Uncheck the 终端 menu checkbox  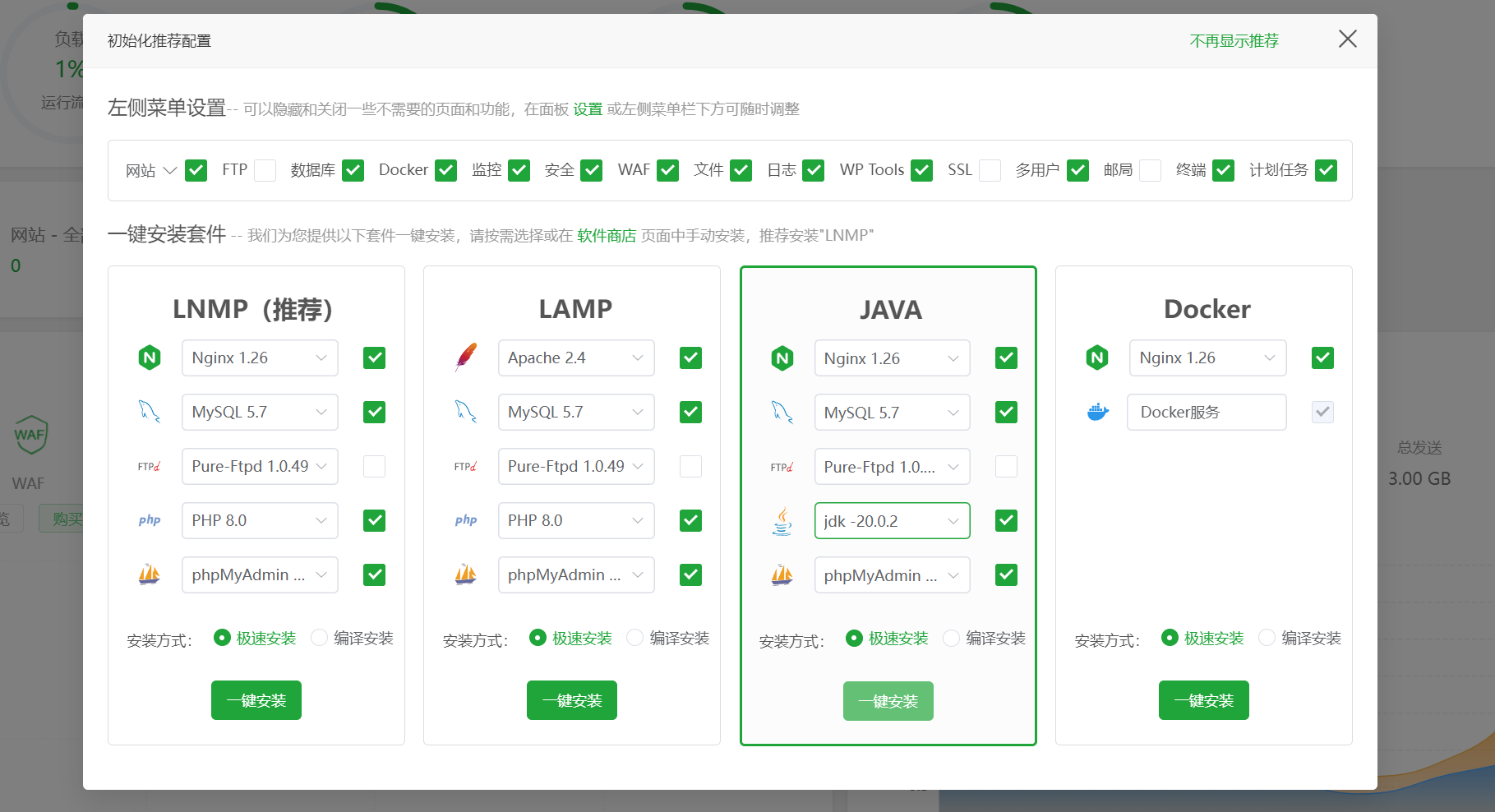tap(1224, 170)
